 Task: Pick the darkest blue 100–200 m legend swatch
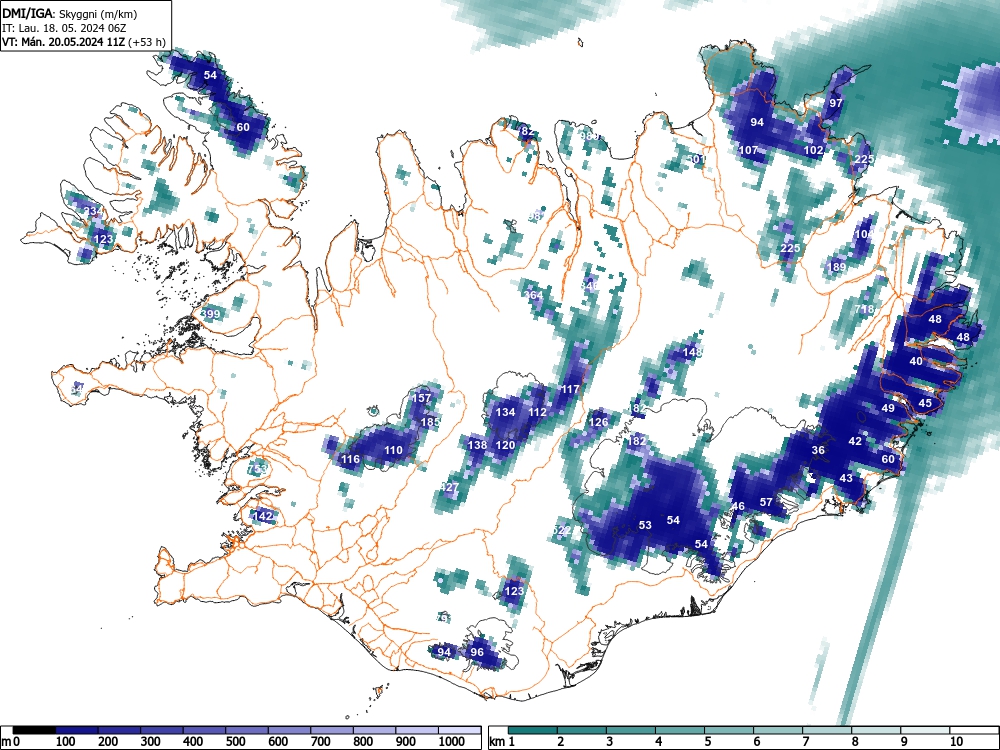[x=77, y=730]
